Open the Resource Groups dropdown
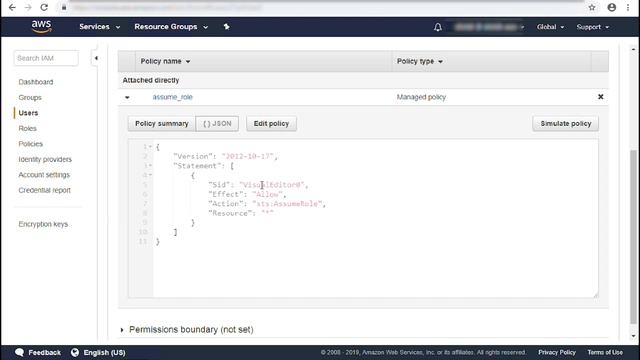 tap(171, 27)
